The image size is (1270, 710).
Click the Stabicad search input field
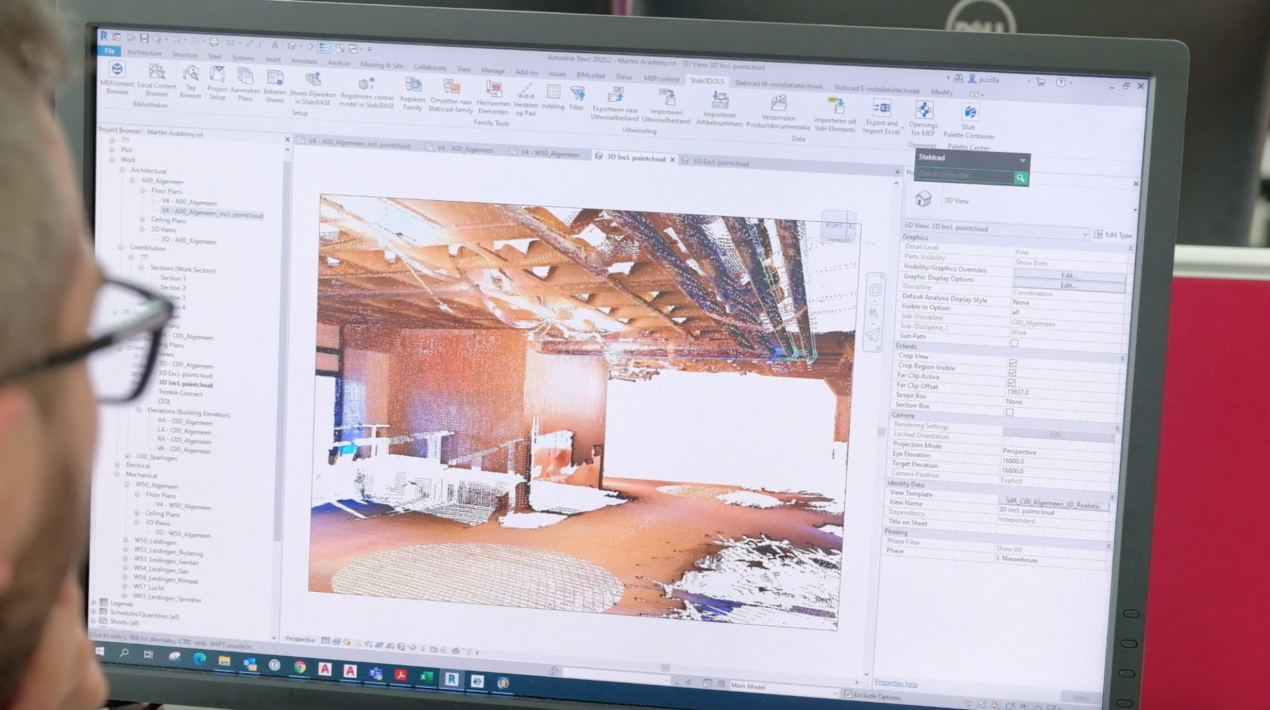(x=964, y=176)
